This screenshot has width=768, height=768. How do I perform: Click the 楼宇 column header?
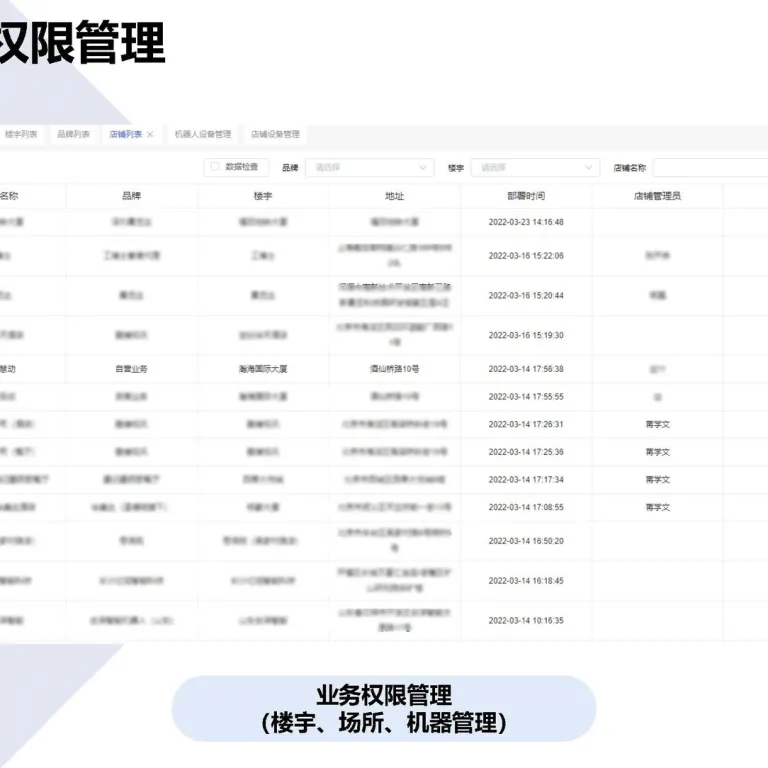263,196
